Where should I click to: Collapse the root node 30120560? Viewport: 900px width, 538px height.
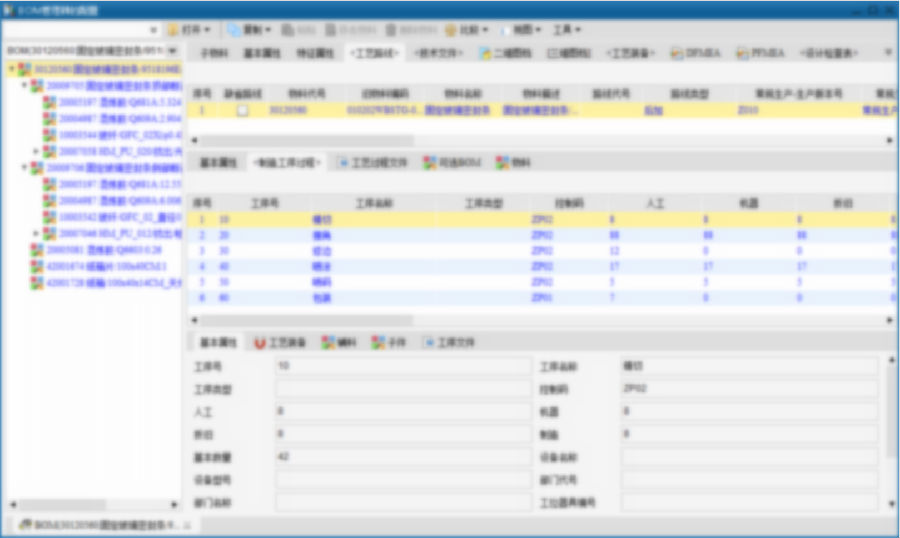11,69
